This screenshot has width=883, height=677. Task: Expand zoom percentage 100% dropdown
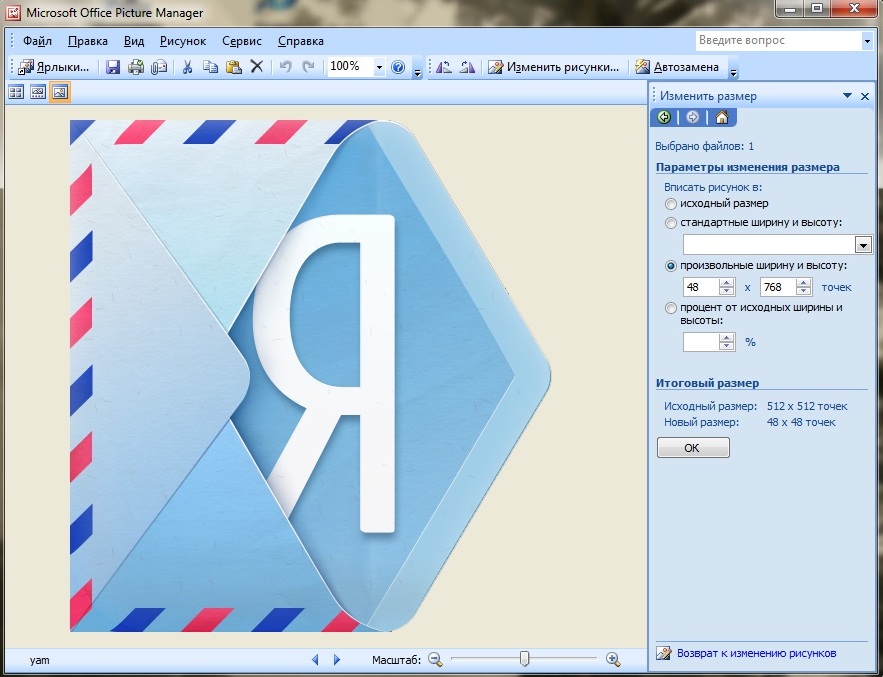379,67
